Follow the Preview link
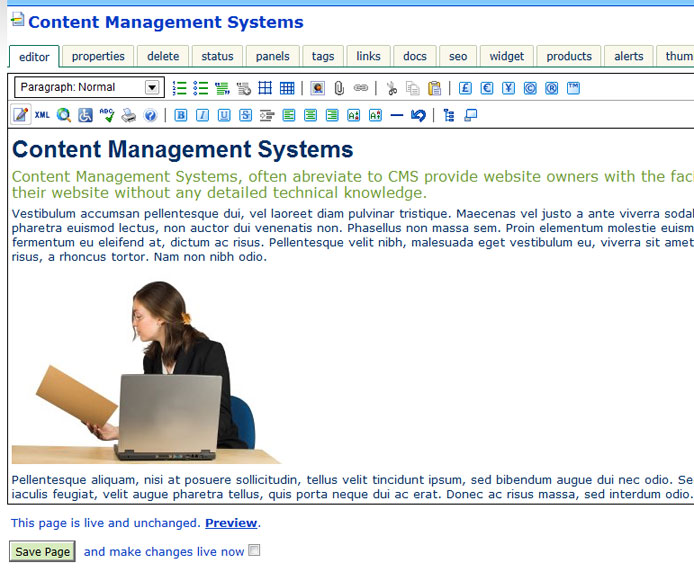Viewport: 694px width, 572px height. (x=231, y=523)
